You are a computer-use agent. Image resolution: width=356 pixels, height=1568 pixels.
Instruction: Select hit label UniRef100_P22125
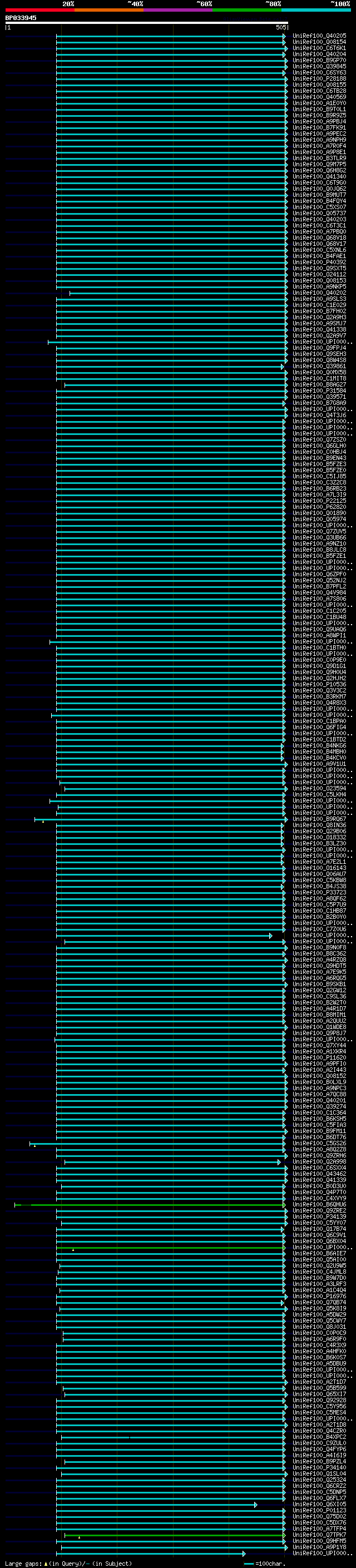(319, 501)
